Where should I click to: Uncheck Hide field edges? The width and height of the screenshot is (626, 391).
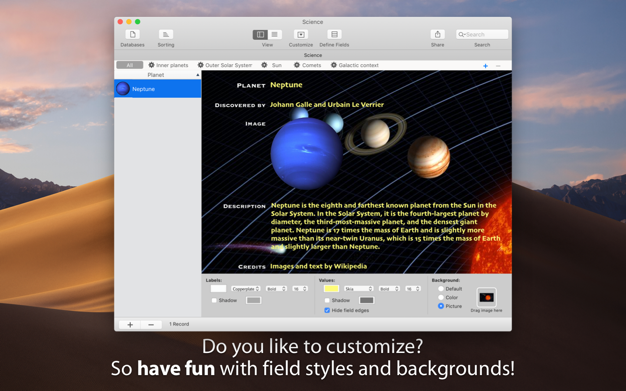pos(327,310)
